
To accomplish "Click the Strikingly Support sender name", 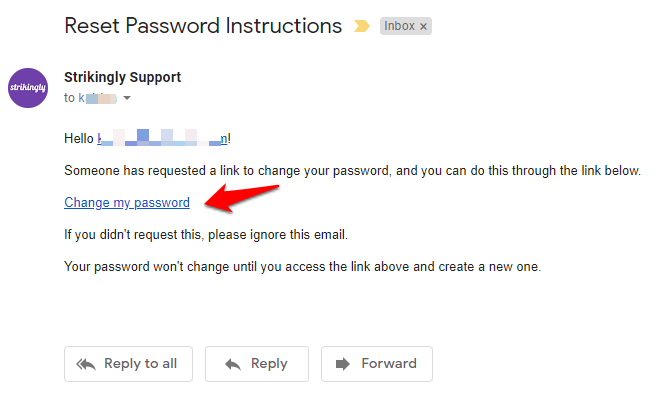I will coord(122,77).
